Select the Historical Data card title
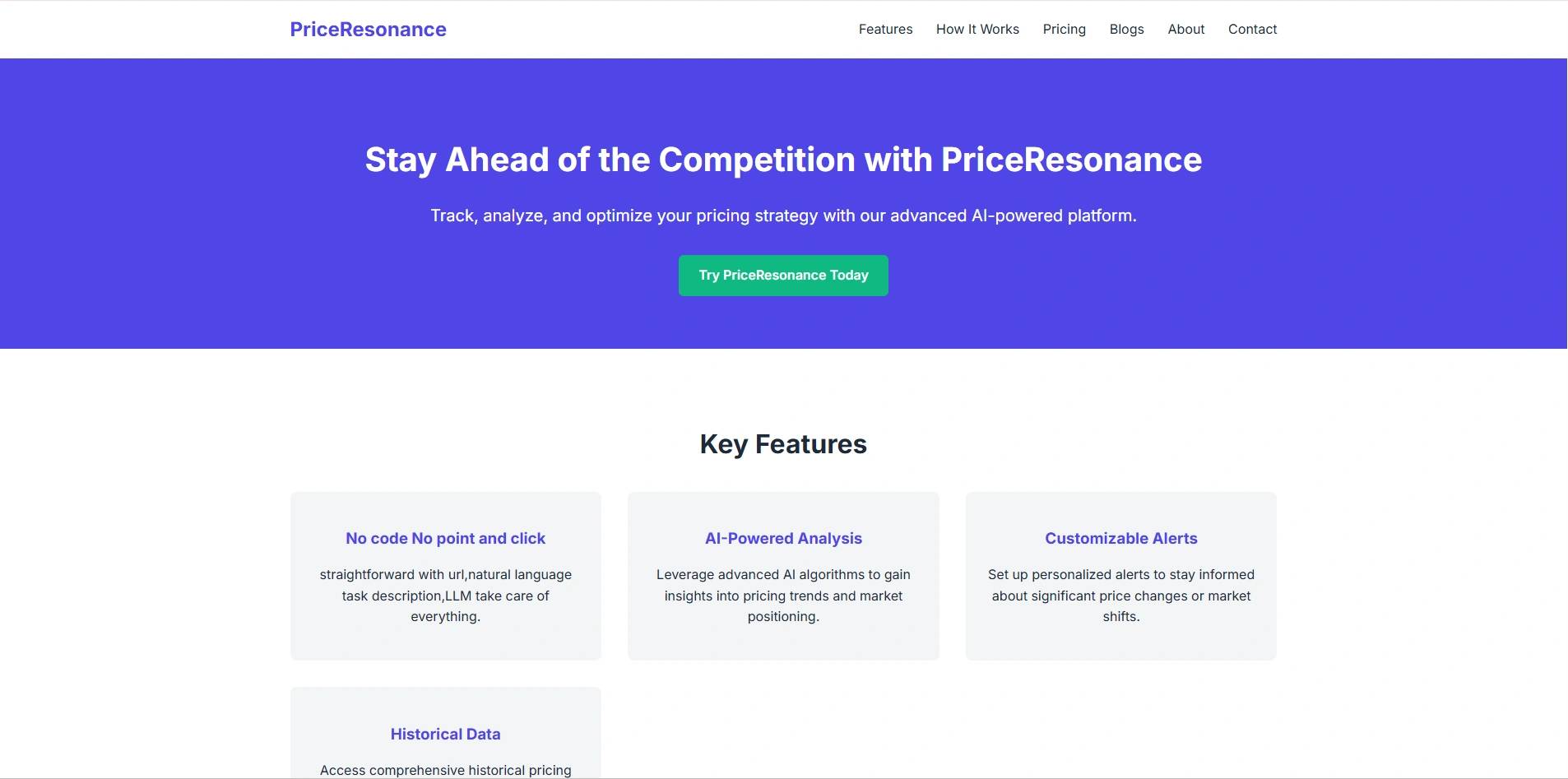 (x=445, y=735)
